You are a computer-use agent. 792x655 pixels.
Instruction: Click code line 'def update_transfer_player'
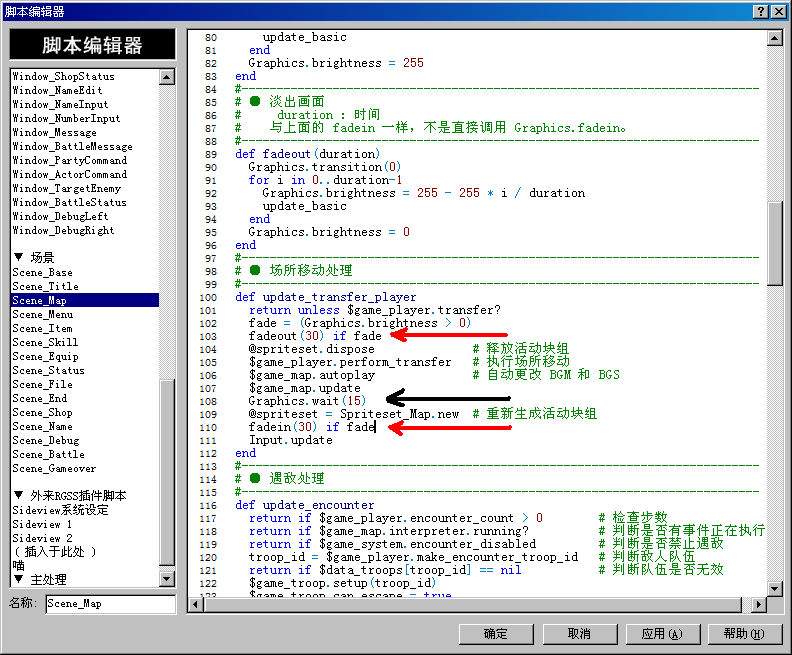point(326,297)
